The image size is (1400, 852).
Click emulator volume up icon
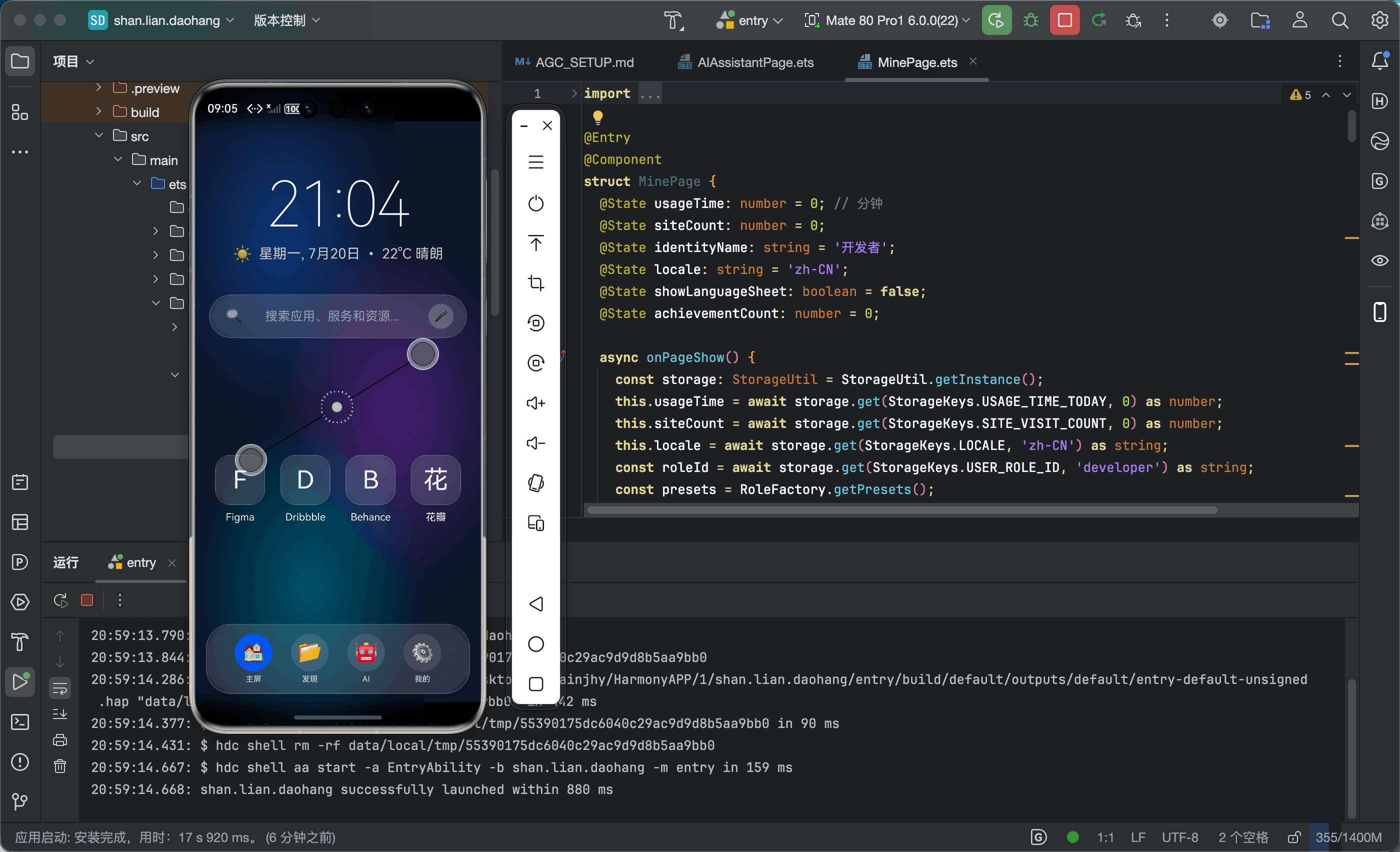point(536,402)
